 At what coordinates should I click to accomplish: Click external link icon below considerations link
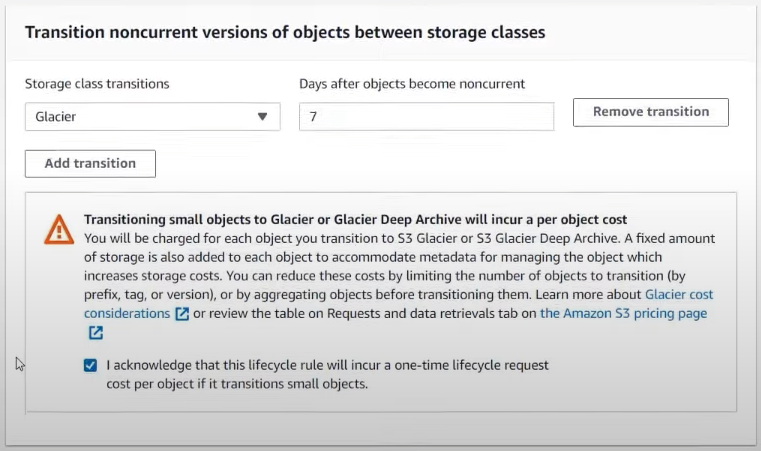click(x=96, y=333)
